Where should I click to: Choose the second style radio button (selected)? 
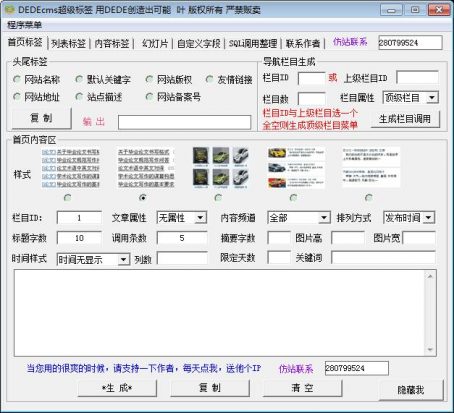143,198
